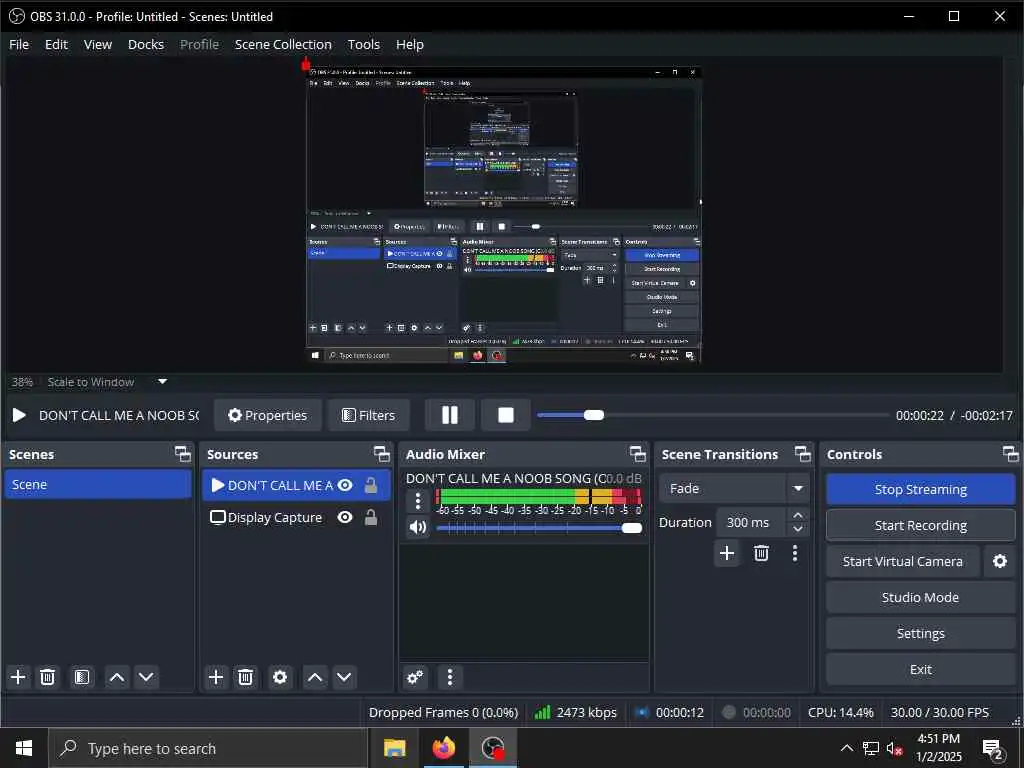Stop the media source playback
Viewport: 1024px width, 768px height.
pyautogui.click(x=506, y=415)
